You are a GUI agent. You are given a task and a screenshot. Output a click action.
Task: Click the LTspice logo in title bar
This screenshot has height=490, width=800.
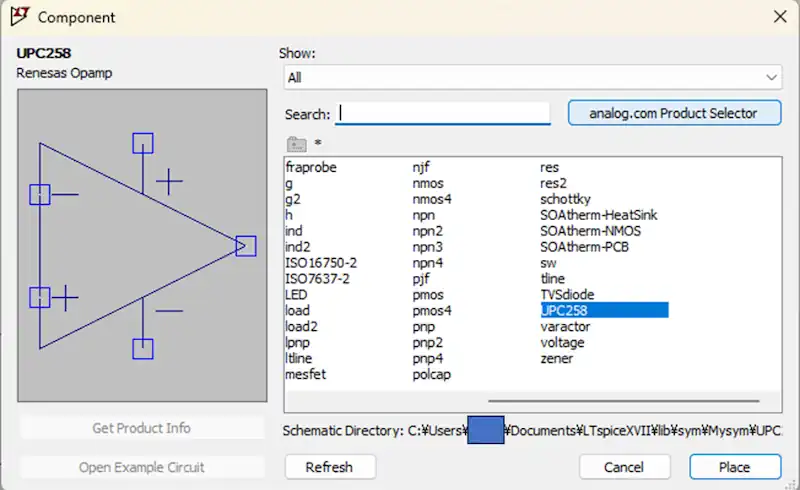click(19, 17)
